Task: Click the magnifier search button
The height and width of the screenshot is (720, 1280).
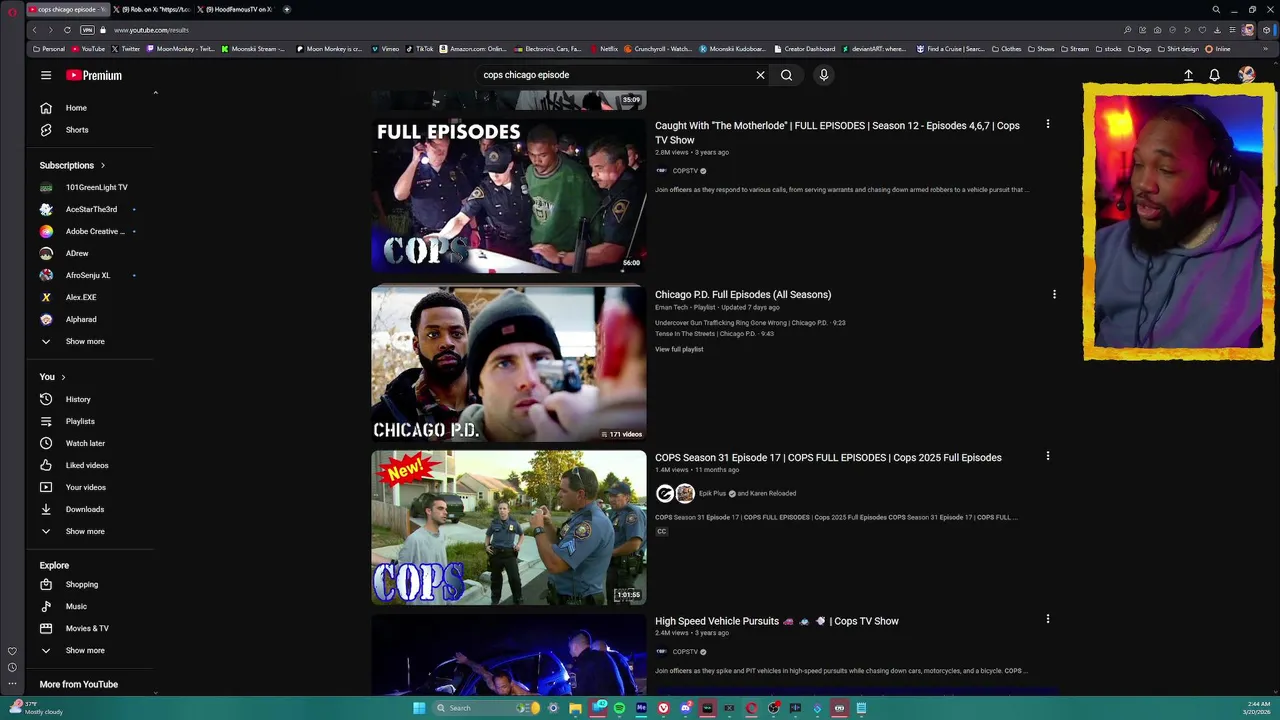Action: [x=786, y=75]
